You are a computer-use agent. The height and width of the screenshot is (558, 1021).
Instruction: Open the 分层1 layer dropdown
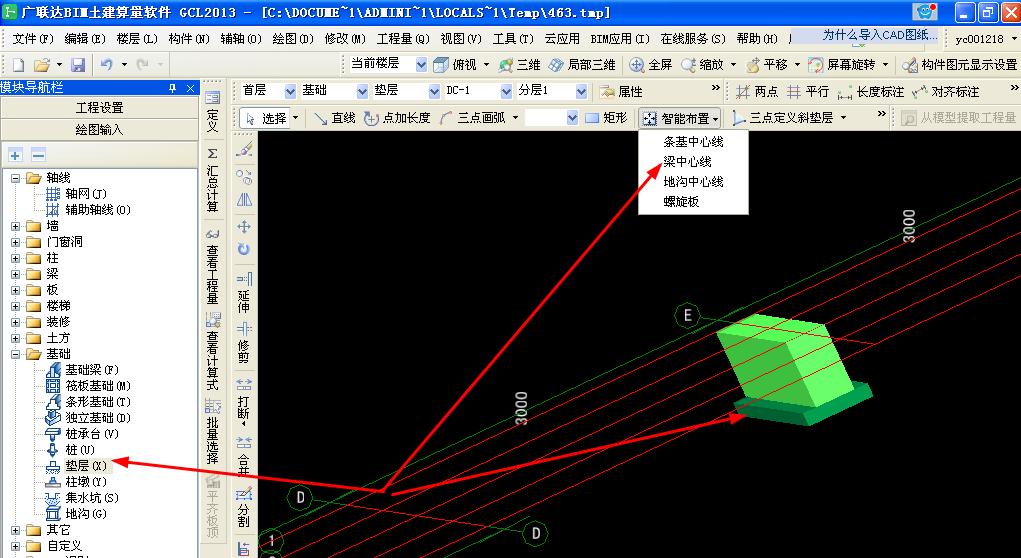tap(581, 91)
